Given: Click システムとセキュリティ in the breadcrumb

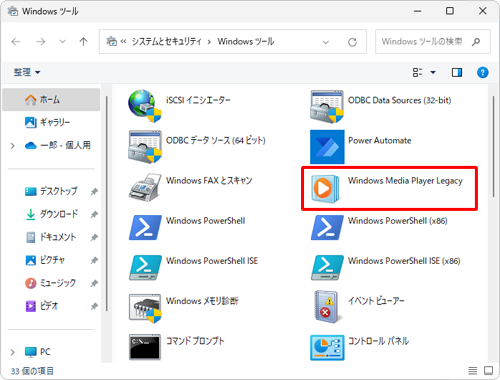Looking at the screenshot, I should coord(166,42).
